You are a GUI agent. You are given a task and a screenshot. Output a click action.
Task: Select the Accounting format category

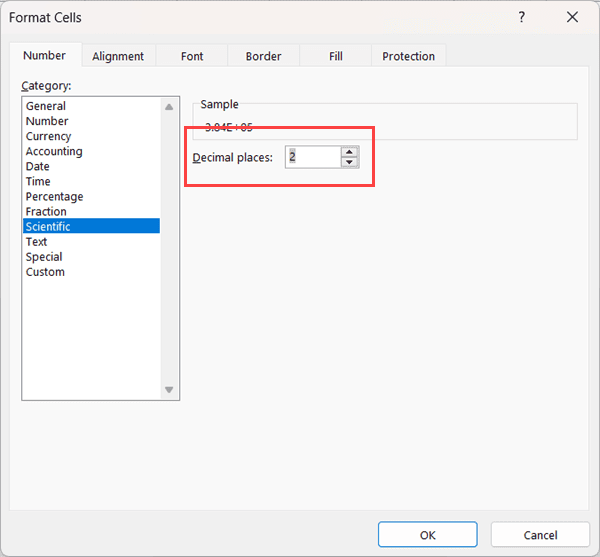(x=54, y=151)
